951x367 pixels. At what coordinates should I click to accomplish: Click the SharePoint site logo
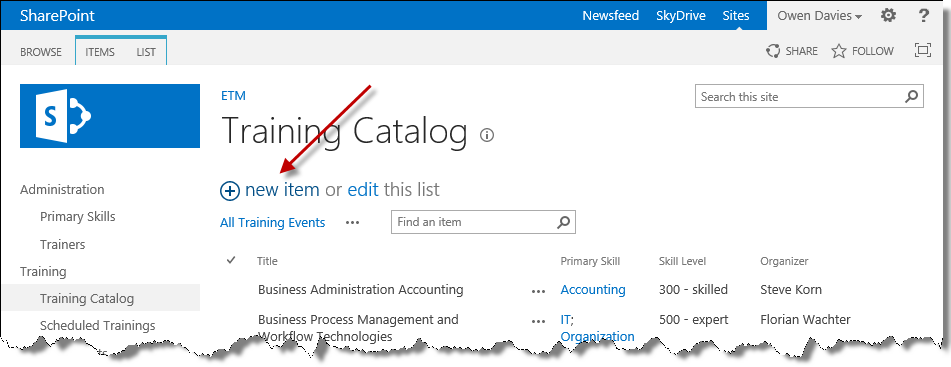pos(110,116)
